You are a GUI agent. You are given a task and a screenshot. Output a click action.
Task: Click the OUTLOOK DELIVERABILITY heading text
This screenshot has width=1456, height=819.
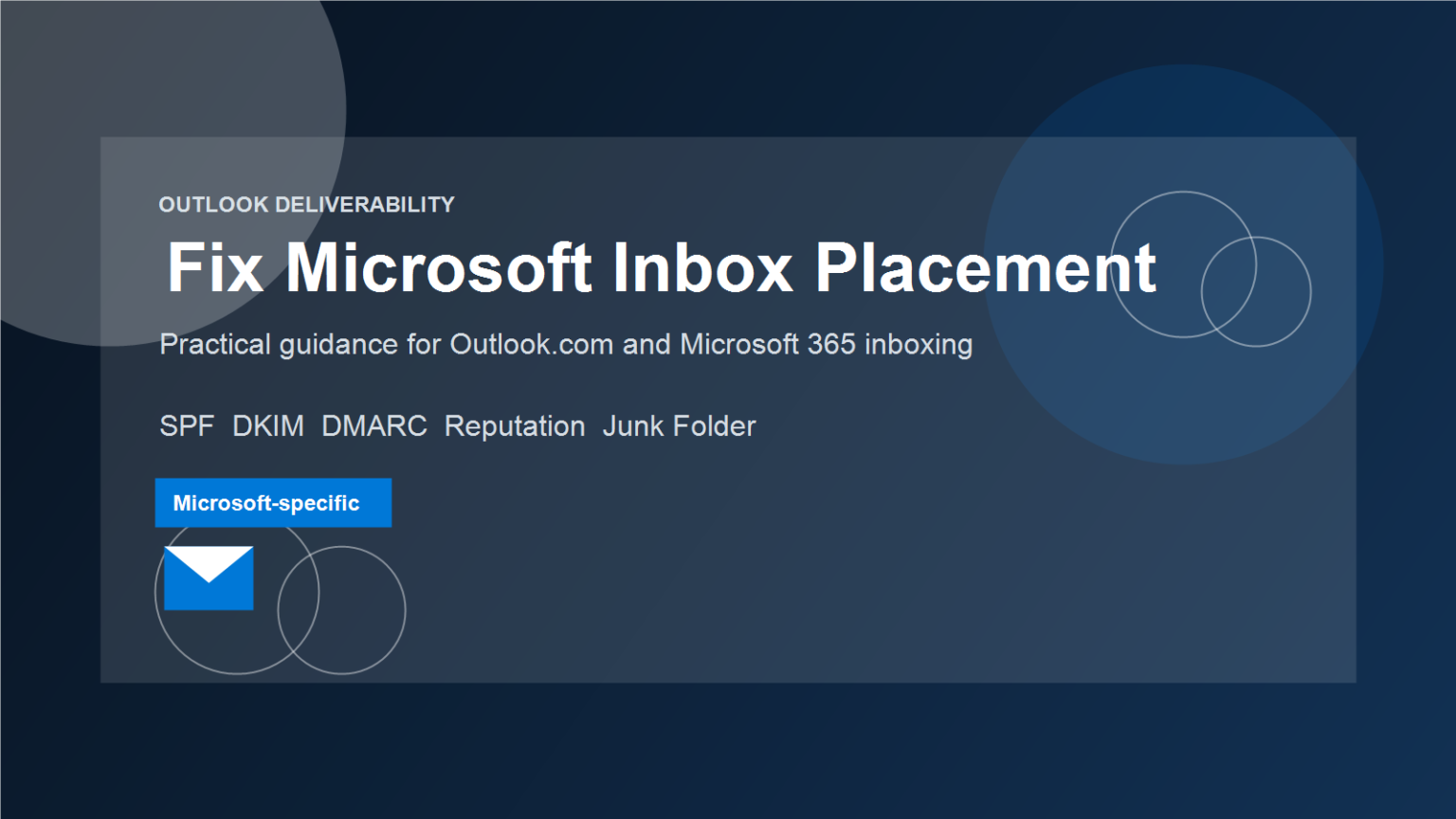click(306, 205)
